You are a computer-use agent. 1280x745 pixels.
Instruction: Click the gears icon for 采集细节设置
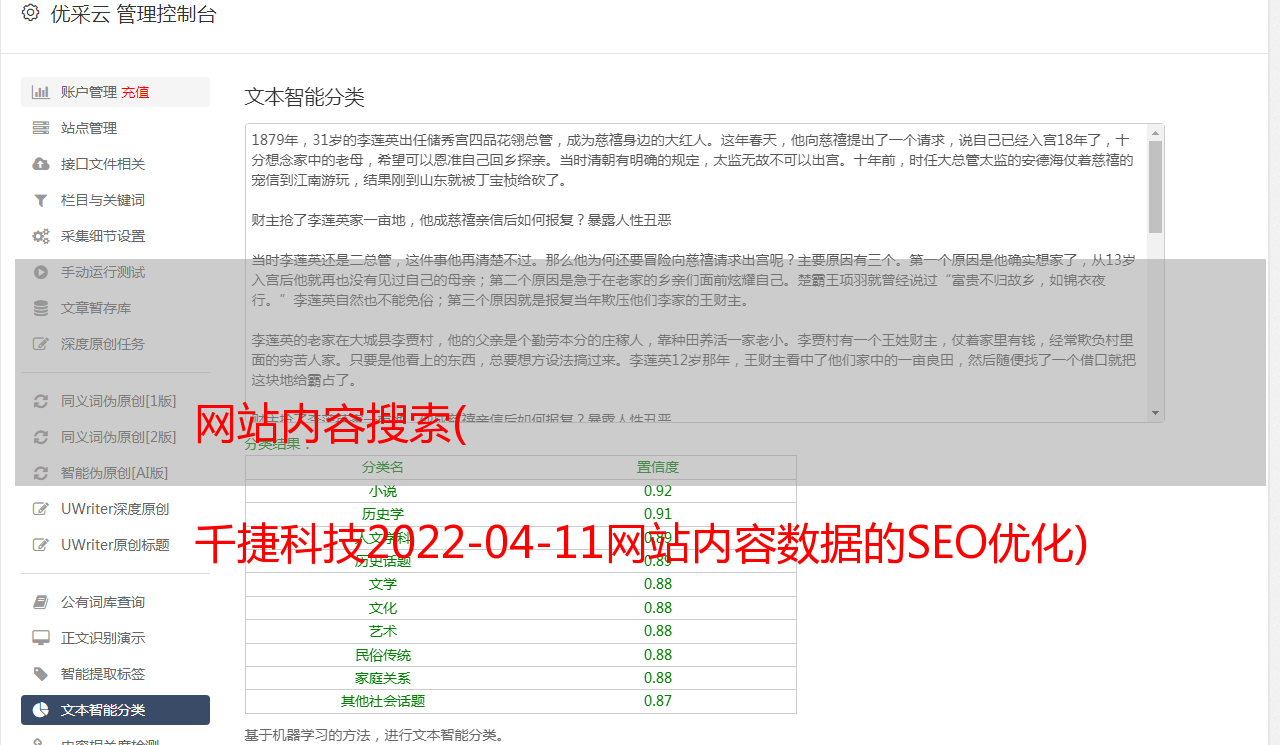(x=41, y=236)
